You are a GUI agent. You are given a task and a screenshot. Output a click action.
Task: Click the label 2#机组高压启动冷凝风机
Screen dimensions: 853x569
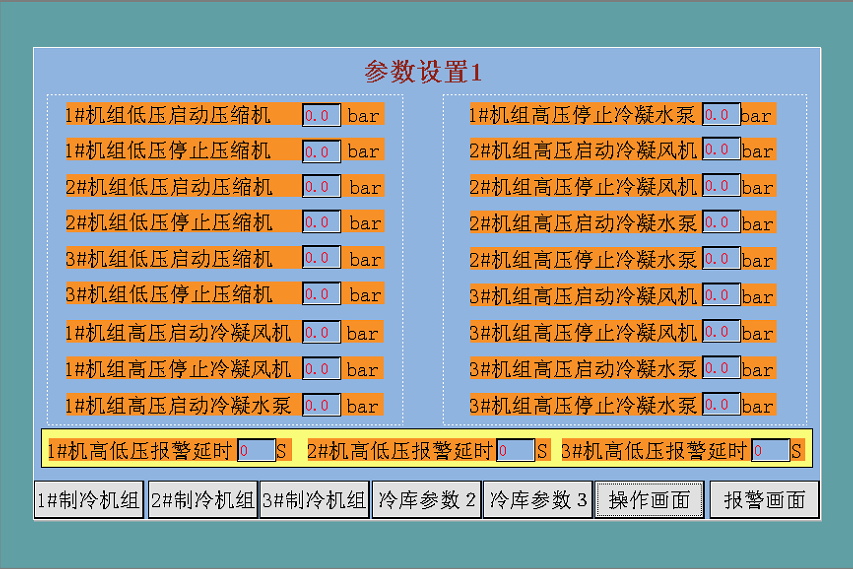[583, 150]
